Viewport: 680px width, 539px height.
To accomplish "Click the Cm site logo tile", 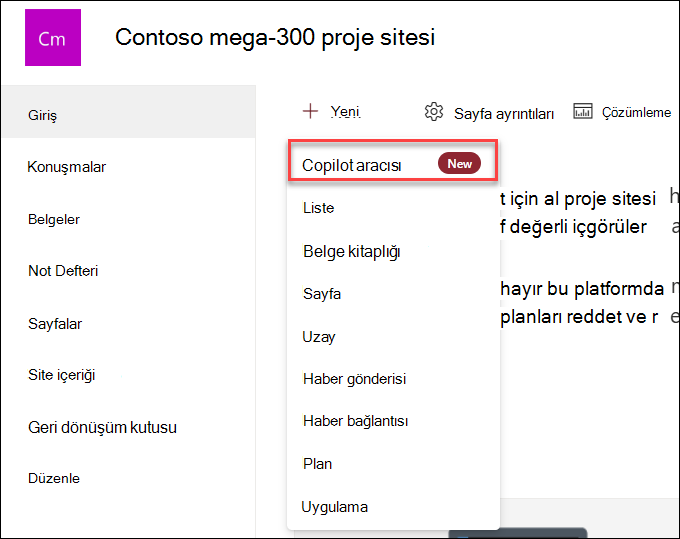I will point(53,37).
